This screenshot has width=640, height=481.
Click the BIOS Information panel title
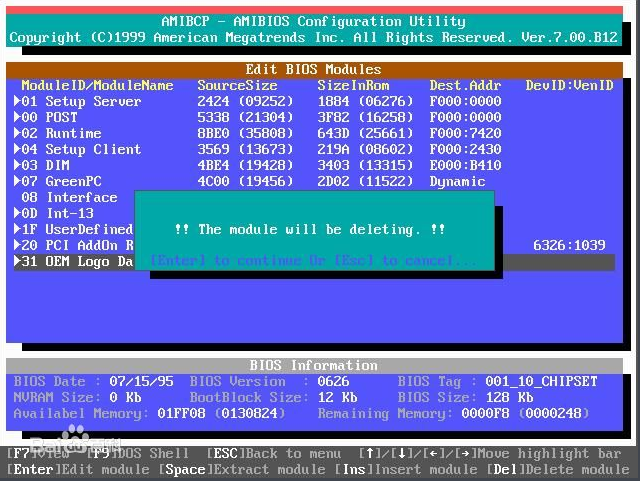pyautogui.click(x=313, y=365)
